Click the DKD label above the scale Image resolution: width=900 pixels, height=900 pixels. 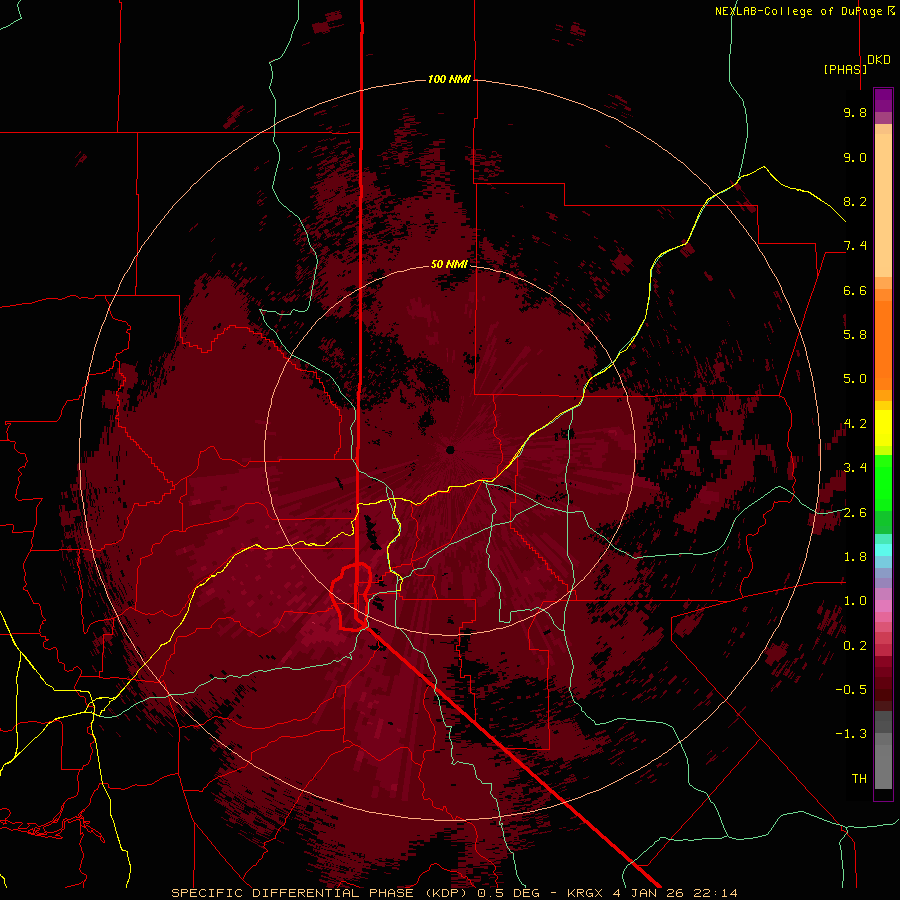(x=879, y=60)
